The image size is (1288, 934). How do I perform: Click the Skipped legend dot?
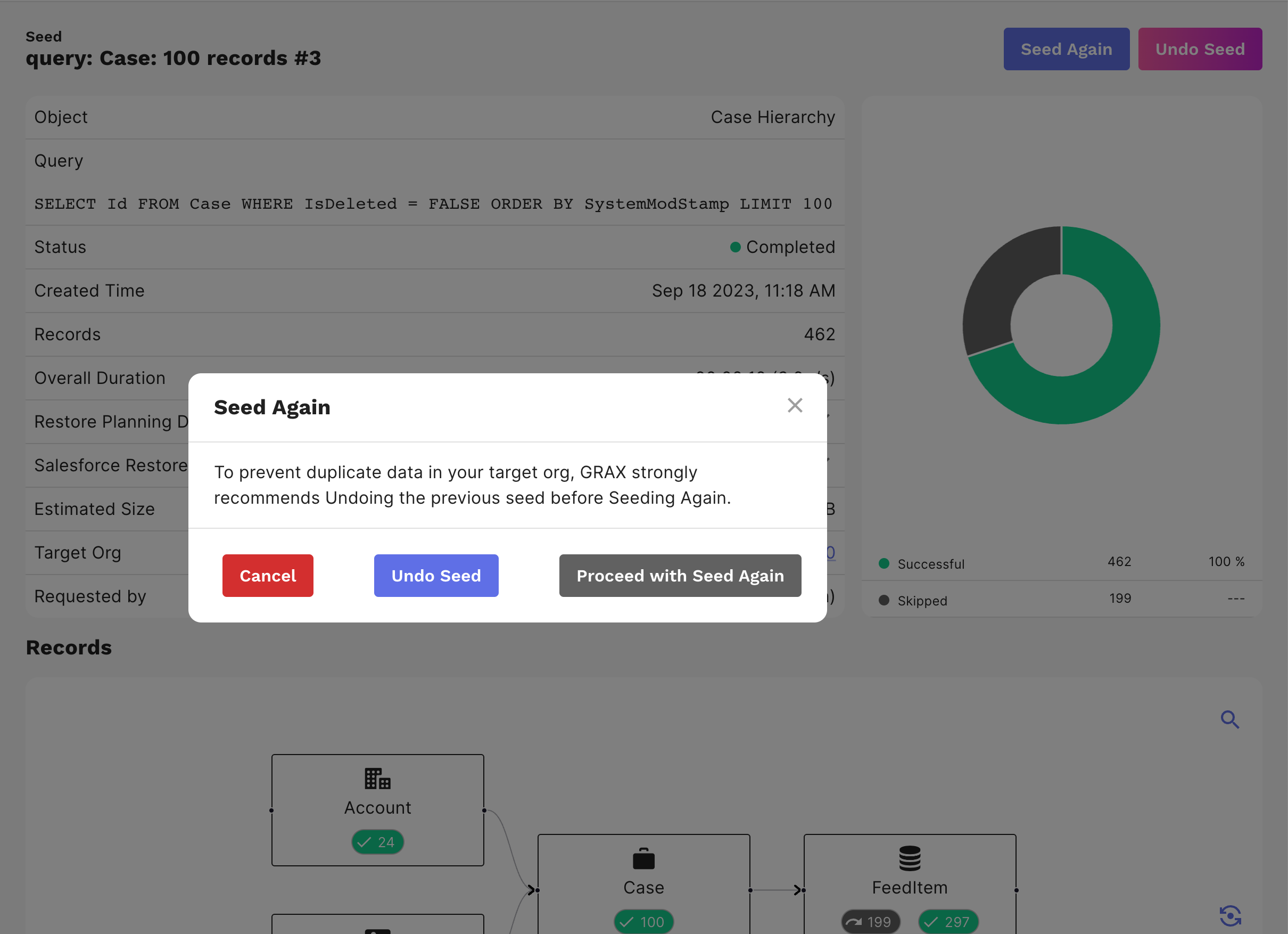[x=884, y=600]
